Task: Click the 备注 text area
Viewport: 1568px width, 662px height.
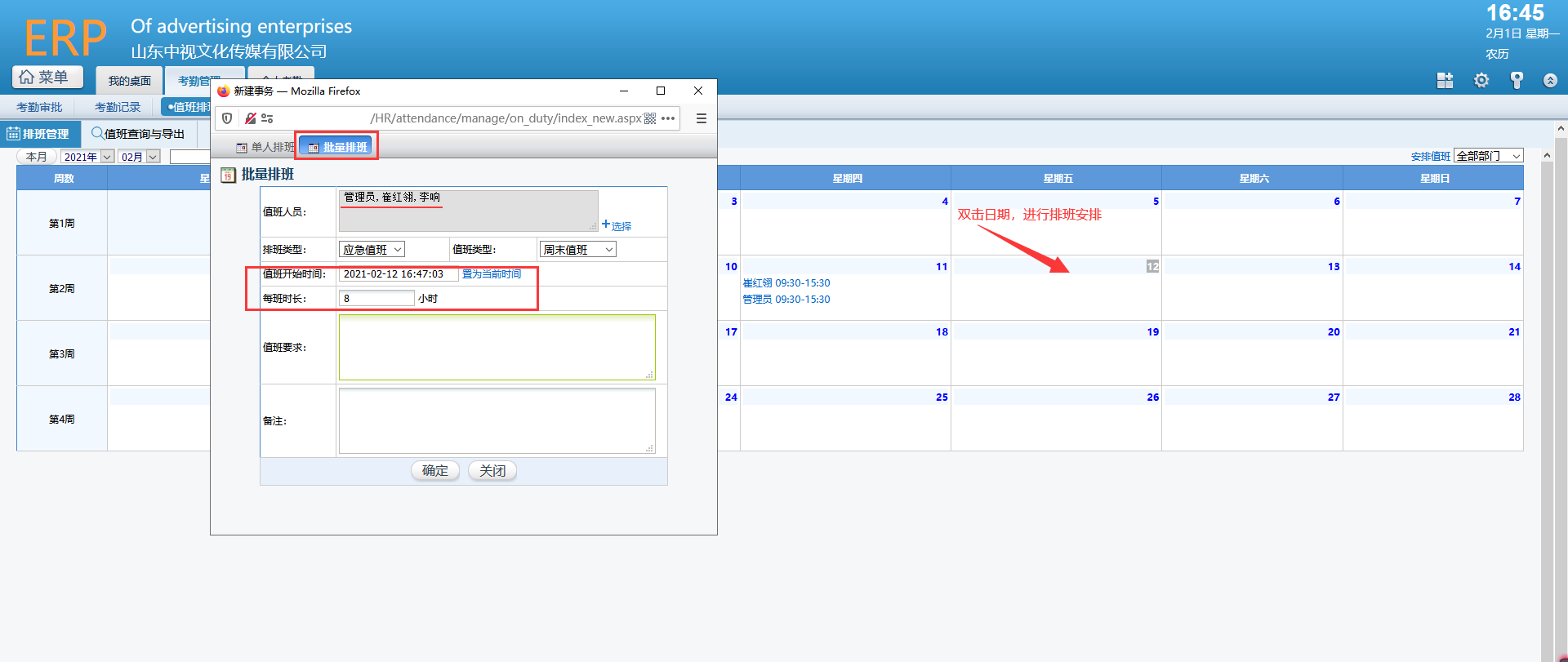Action: pos(497,420)
